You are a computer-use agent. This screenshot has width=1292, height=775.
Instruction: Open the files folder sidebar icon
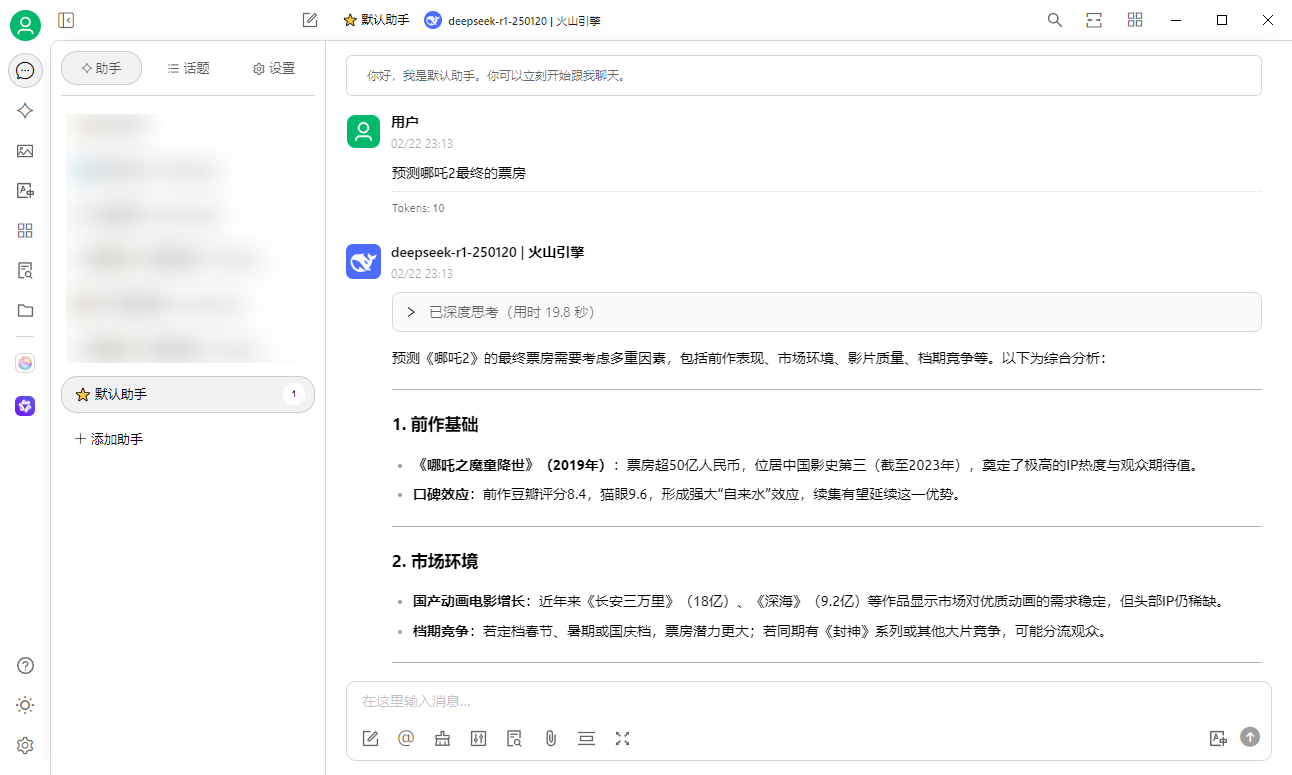click(x=25, y=310)
